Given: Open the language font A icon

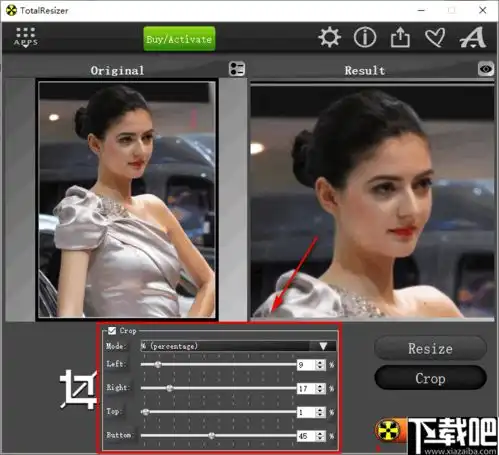Looking at the screenshot, I should pyautogui.click(x=473, y=37).
